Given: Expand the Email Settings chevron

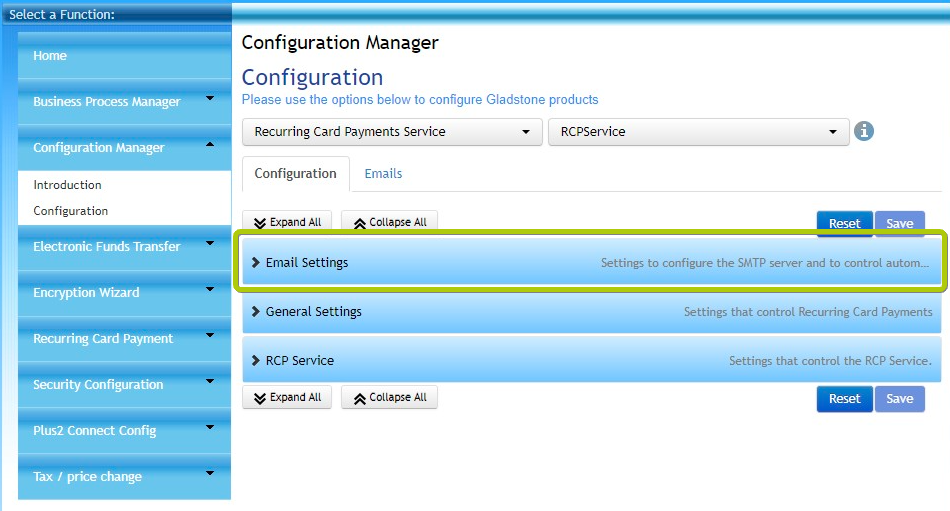Looking at the screenshot, I should pos(256,262).
